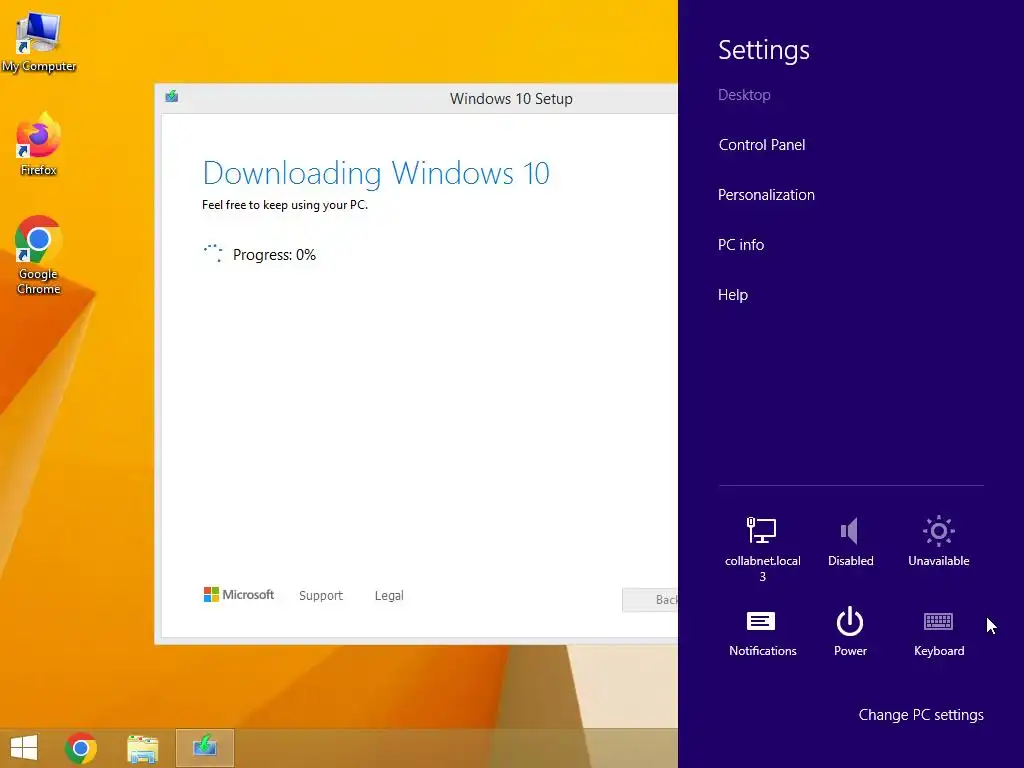Click the setup icon in the title bar
This screenshot has height=768, width=1024.
(x=172, y=97)
